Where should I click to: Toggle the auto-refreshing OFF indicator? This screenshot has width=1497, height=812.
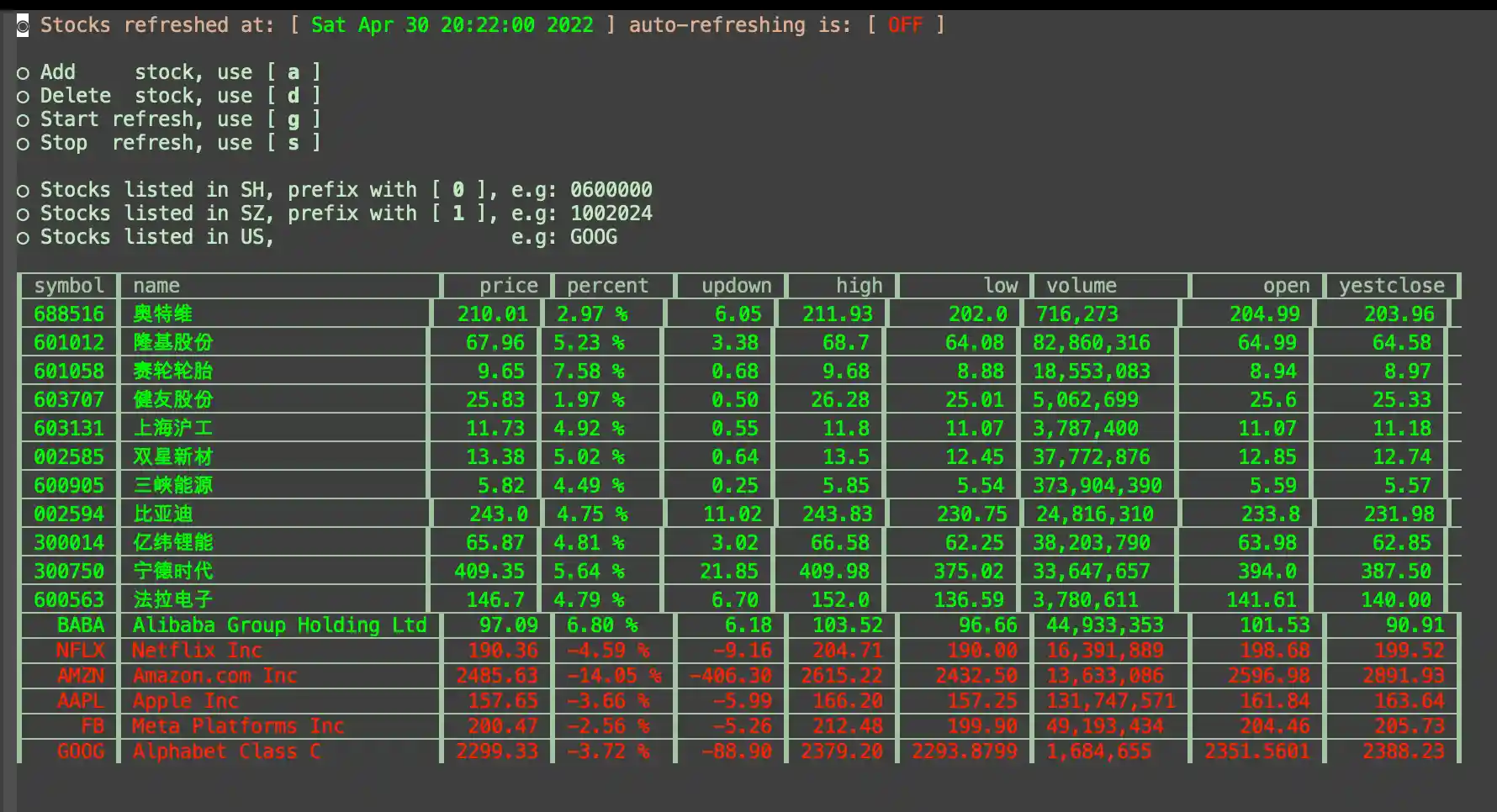coord(906,25)
